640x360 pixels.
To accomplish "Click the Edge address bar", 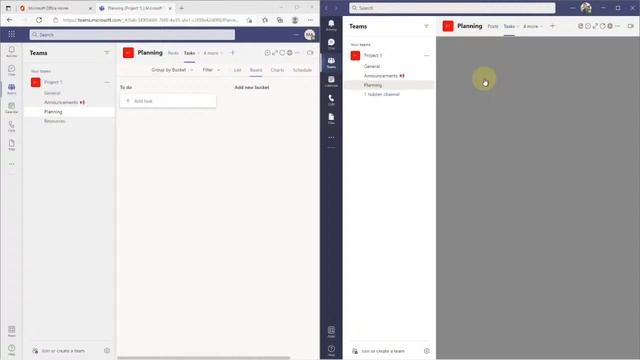I will [x=151, y=20].
